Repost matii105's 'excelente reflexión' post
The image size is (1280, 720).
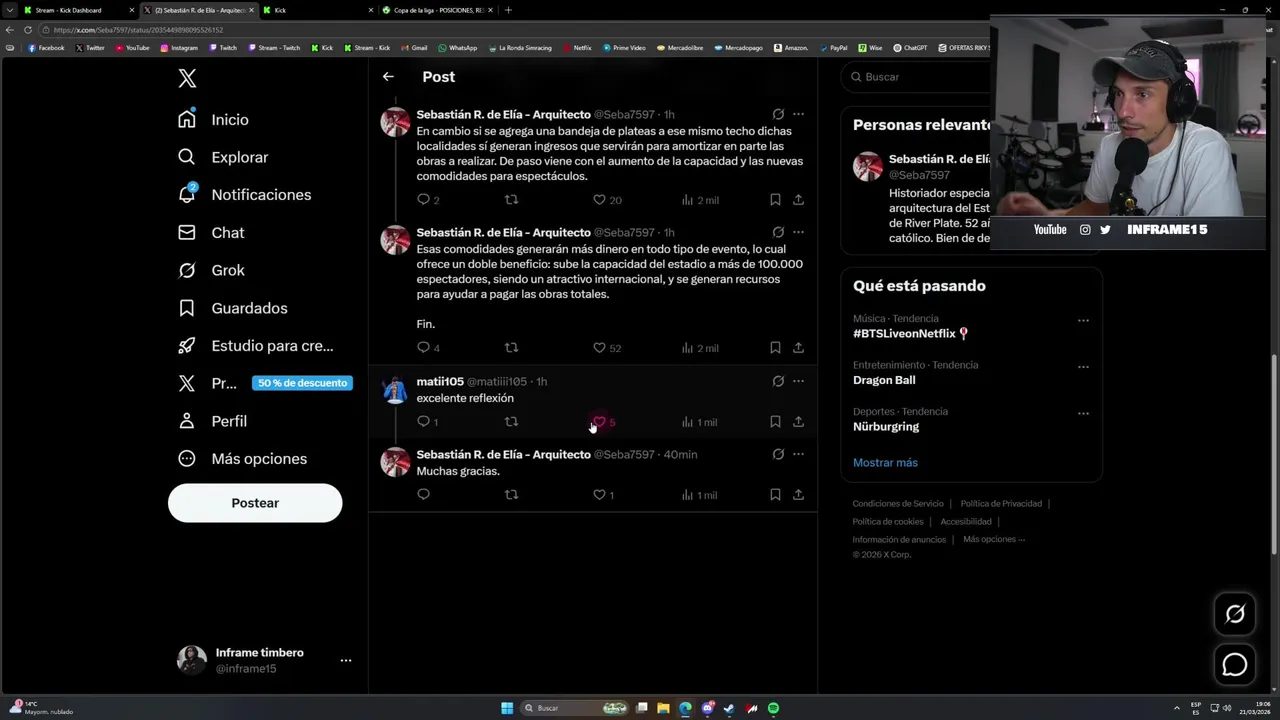511,422
